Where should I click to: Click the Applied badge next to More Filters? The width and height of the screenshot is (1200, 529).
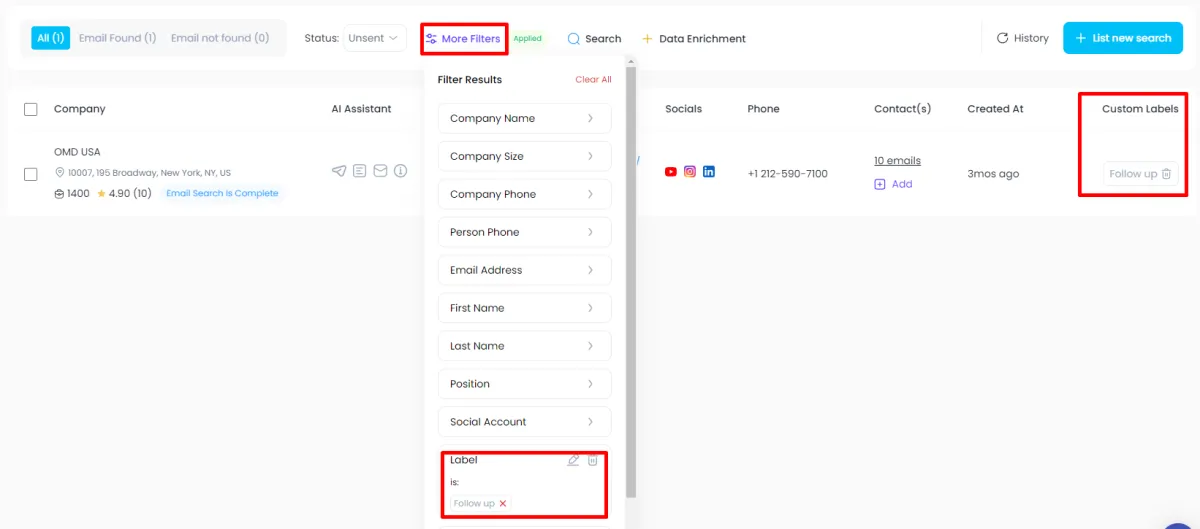527,39
